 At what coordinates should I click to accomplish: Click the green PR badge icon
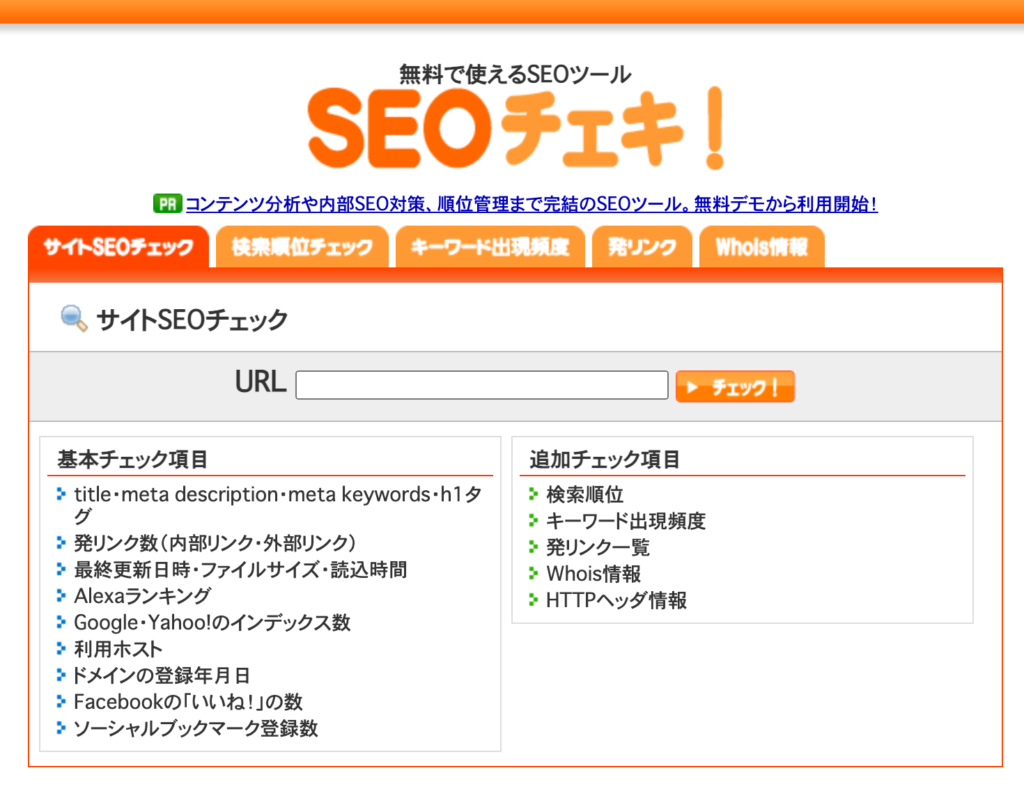pyautogui.click(x=167, y=204)
